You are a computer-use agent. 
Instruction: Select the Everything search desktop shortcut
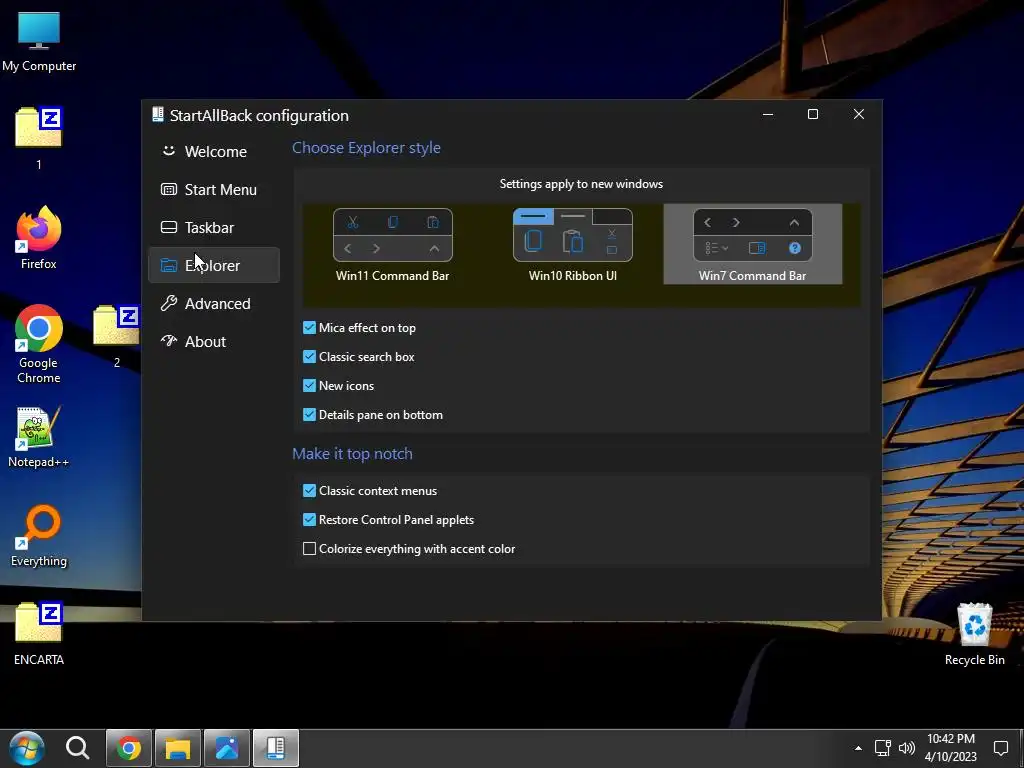pyautogui.click(x=39, y=536)
